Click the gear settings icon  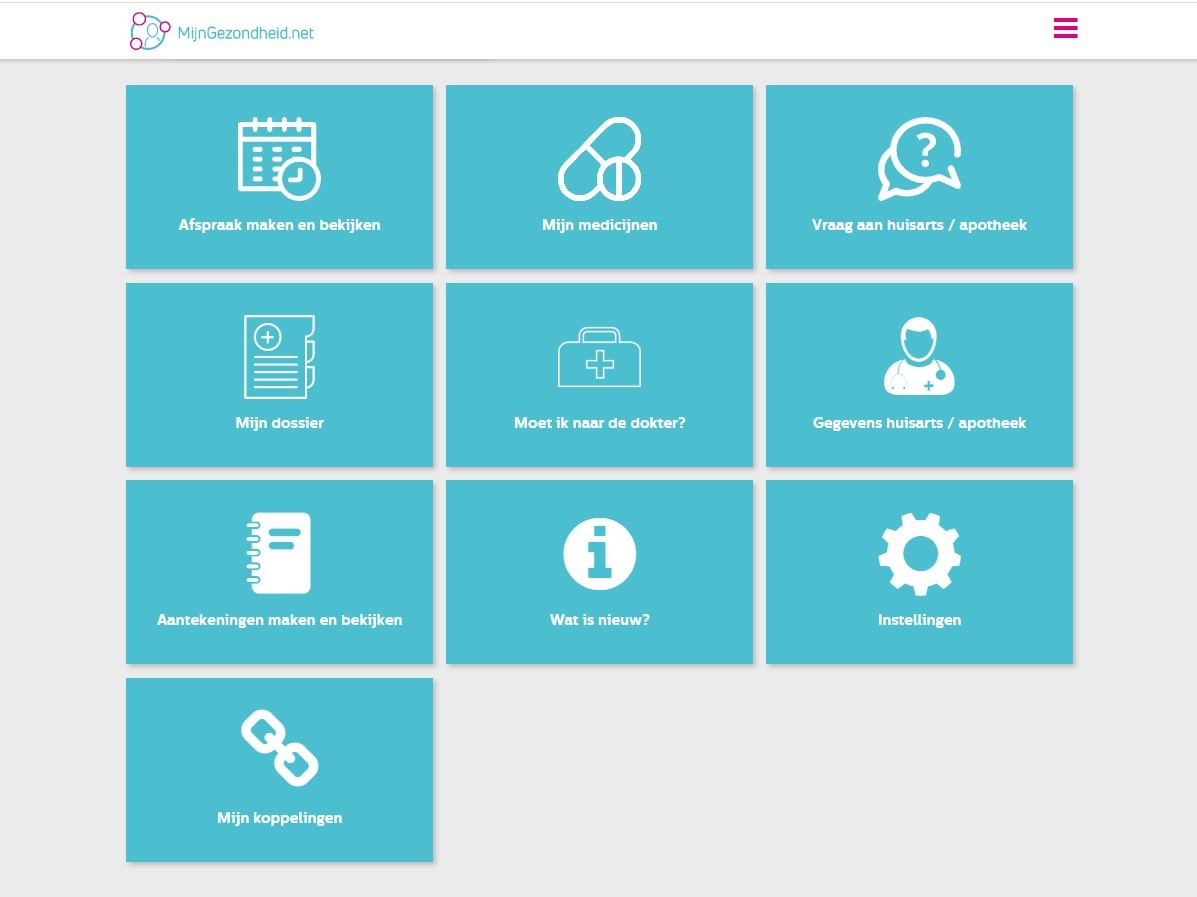(x=919, y=553)
